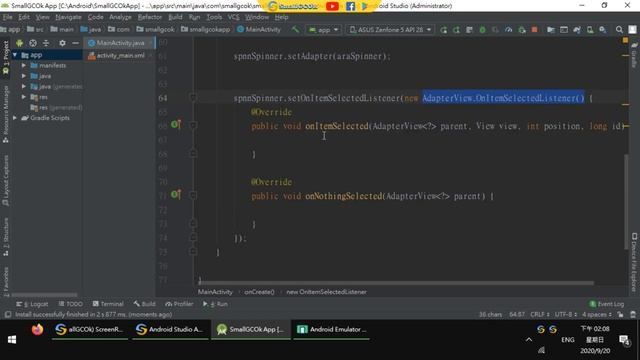Expand Gradle Scripts node
This screenshot has width=640, height=360.
15,118
